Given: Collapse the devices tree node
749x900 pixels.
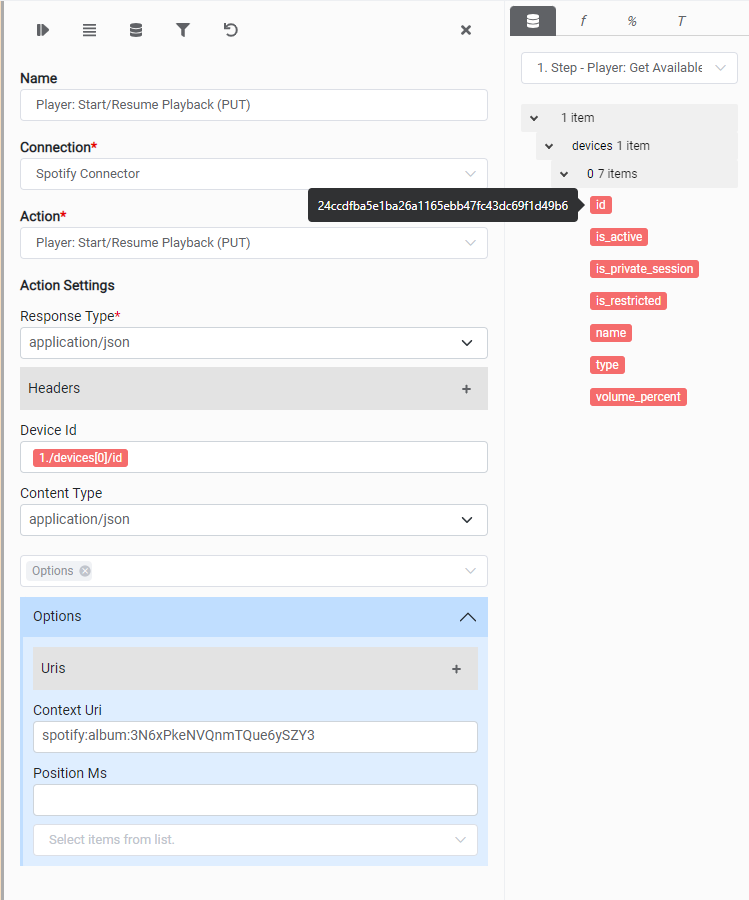Looking at the screenshot, I should click(549, 146).
